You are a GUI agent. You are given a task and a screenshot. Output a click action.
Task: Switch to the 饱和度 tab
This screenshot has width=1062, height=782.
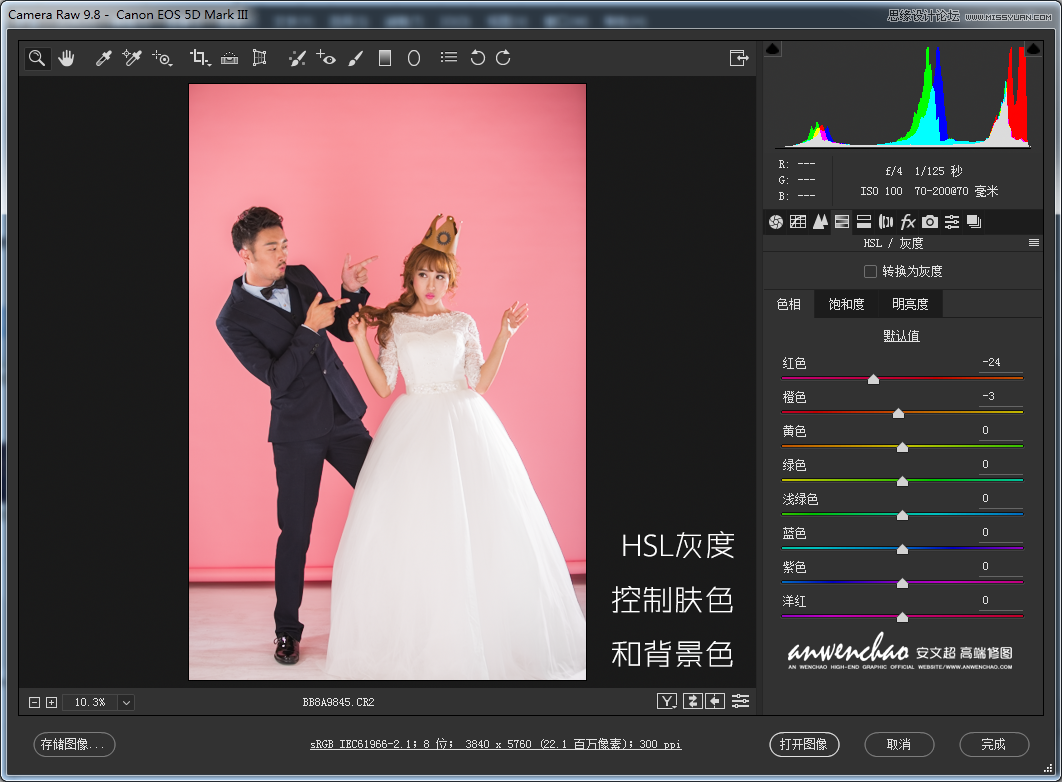click(x=847, y=304)
